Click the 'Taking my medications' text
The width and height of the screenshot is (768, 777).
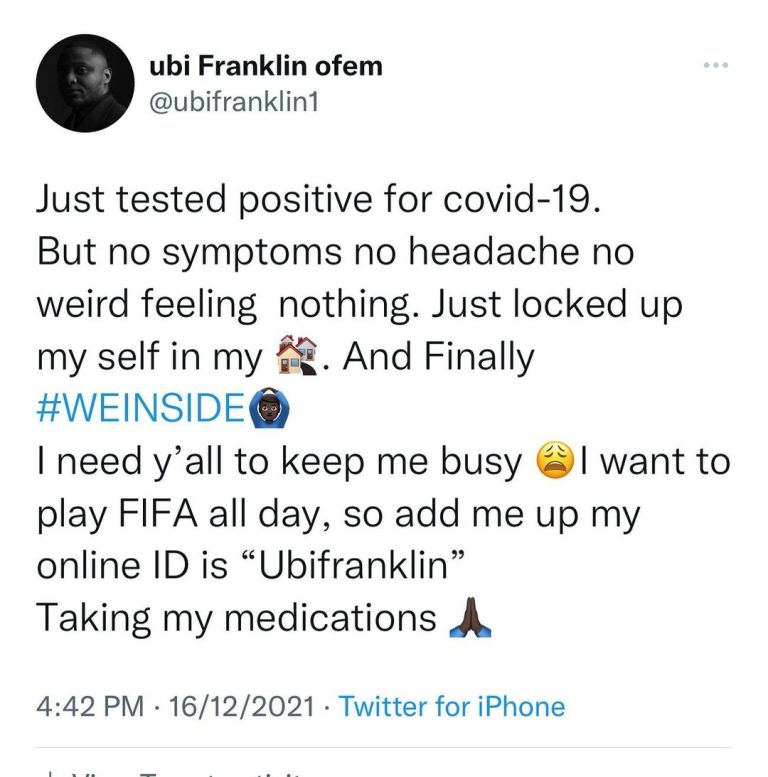click(x=236, y=618)
